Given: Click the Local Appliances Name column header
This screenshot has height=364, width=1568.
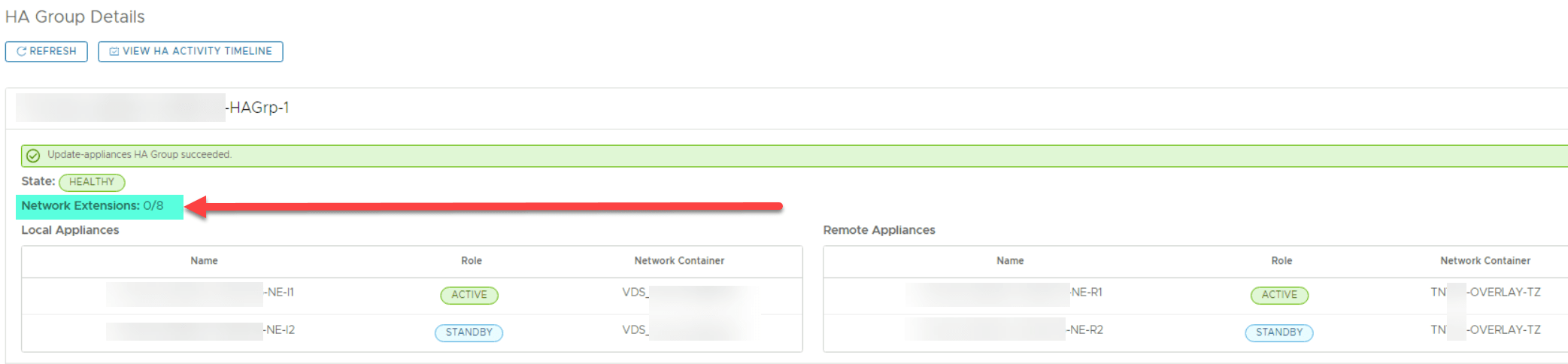Looking at the screenshot, I should (x=204, y=261).
